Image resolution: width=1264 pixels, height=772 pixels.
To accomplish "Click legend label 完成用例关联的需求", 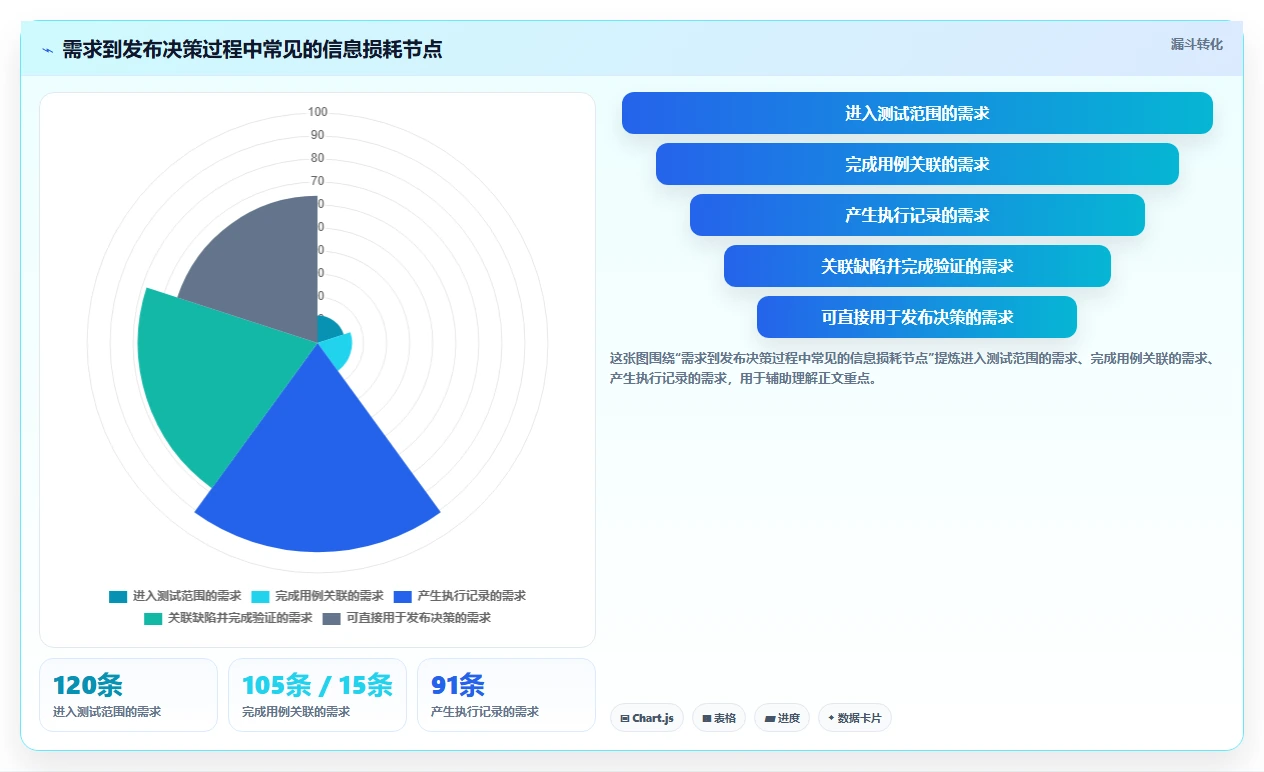I will coord(329,596).
